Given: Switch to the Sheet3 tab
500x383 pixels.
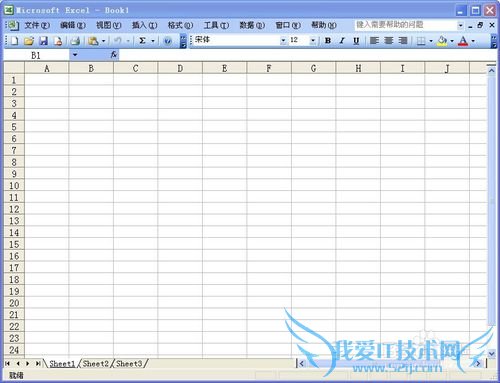Looking at the screenshot, I should (x=129, y=364).
